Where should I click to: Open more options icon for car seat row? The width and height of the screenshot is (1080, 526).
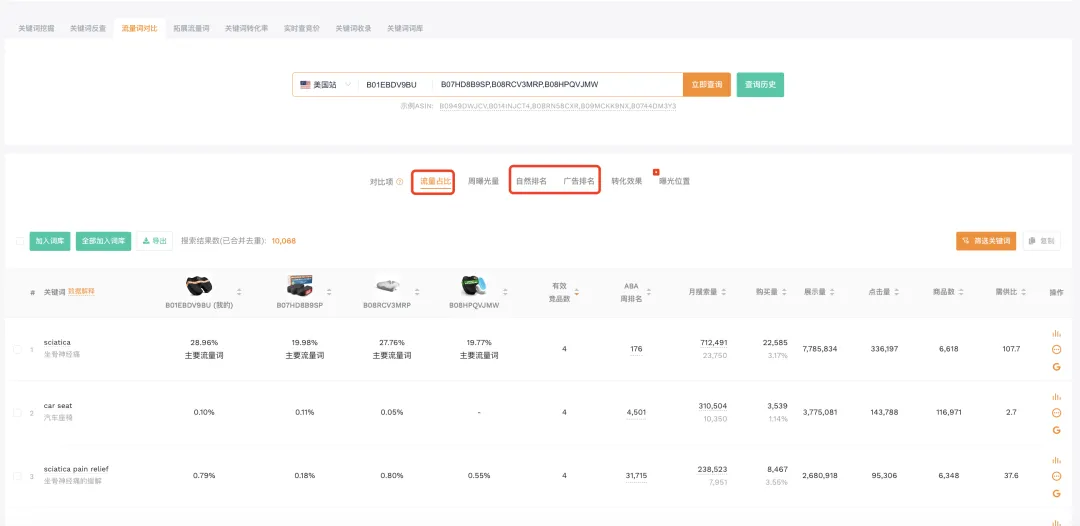tap(1056, 413)
